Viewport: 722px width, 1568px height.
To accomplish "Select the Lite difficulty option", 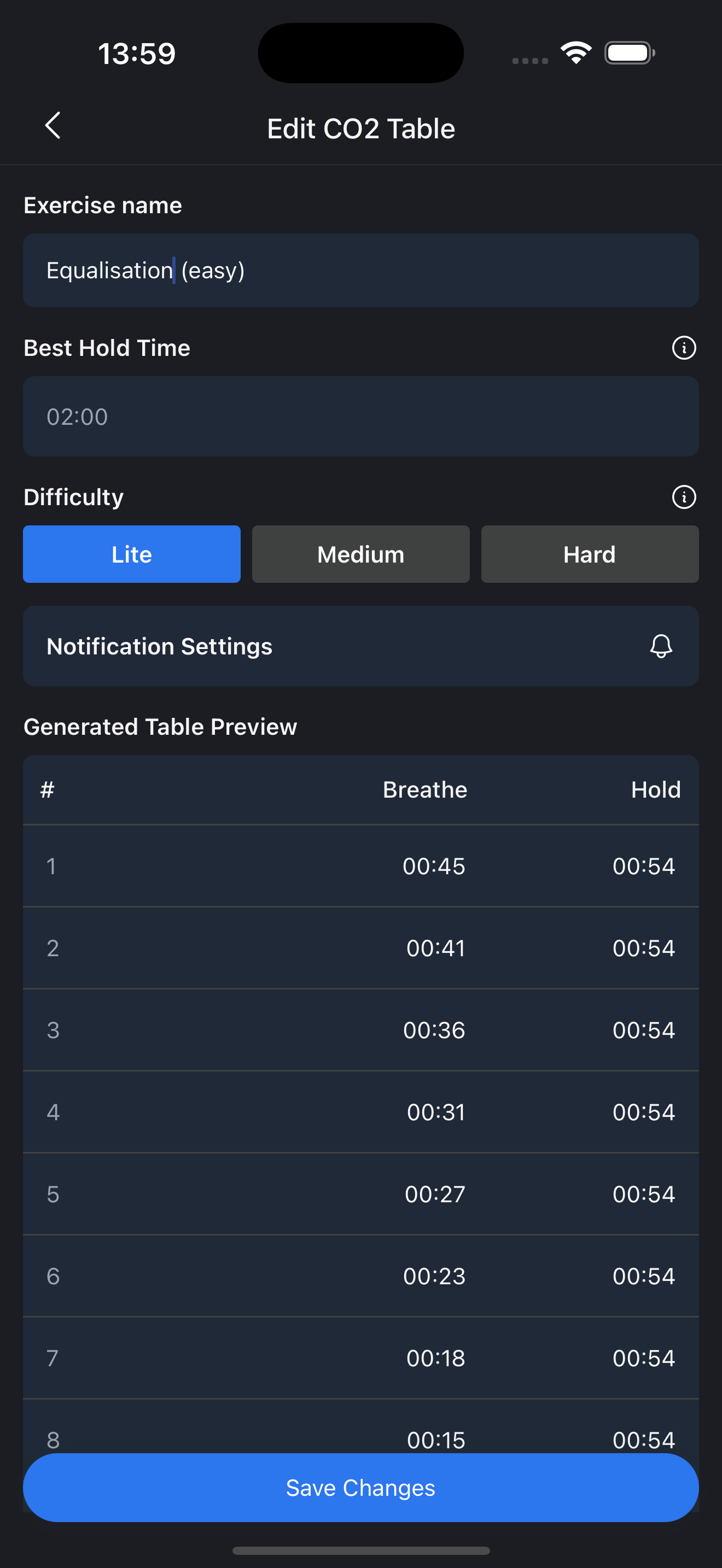I will coord(131,554).
